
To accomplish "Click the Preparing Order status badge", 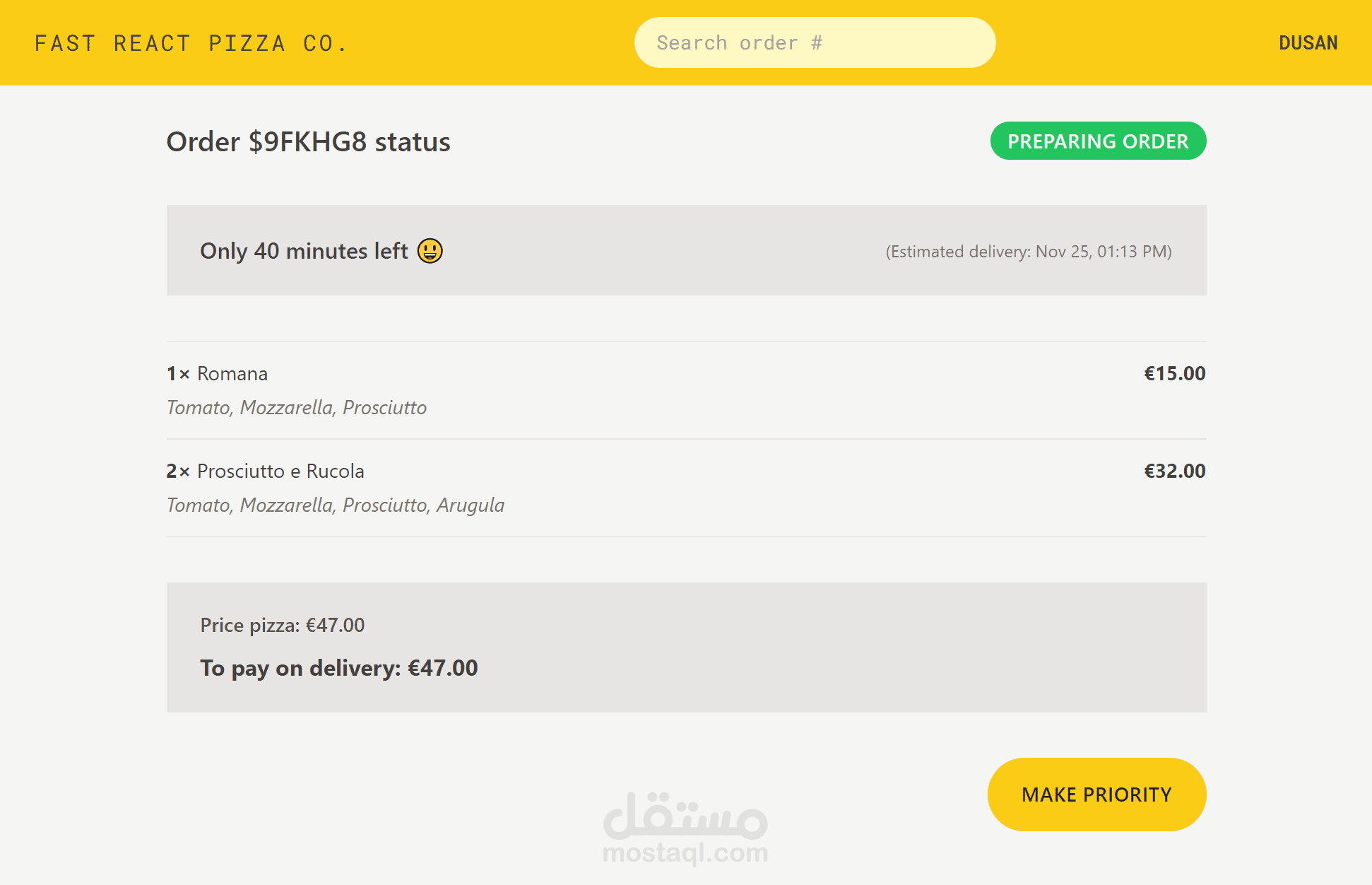I will [x=1097, y=141].
